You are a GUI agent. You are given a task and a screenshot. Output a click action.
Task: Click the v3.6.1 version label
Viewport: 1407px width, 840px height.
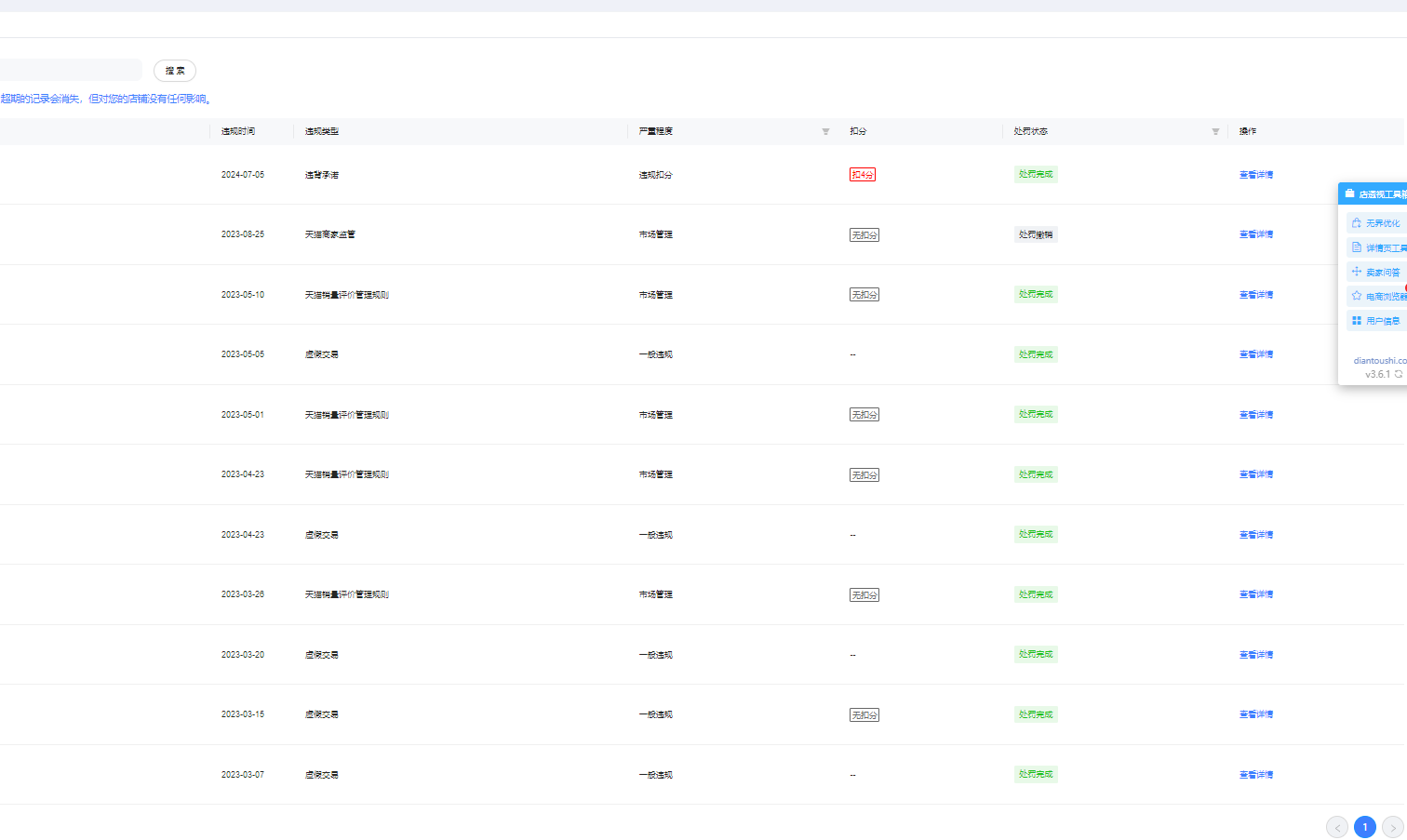coord(1378,374)
